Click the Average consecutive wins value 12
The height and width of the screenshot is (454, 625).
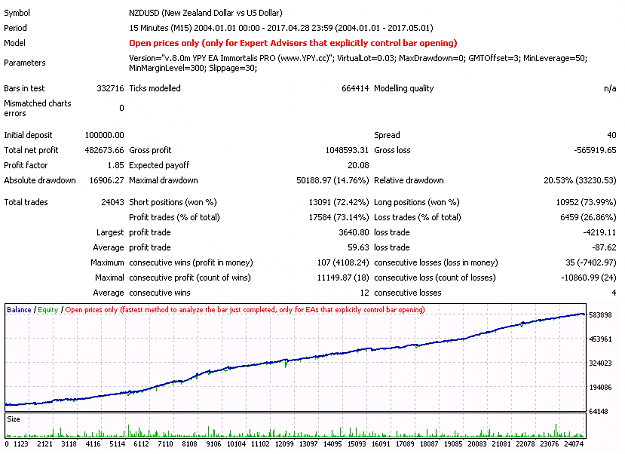tap(365, 293)
